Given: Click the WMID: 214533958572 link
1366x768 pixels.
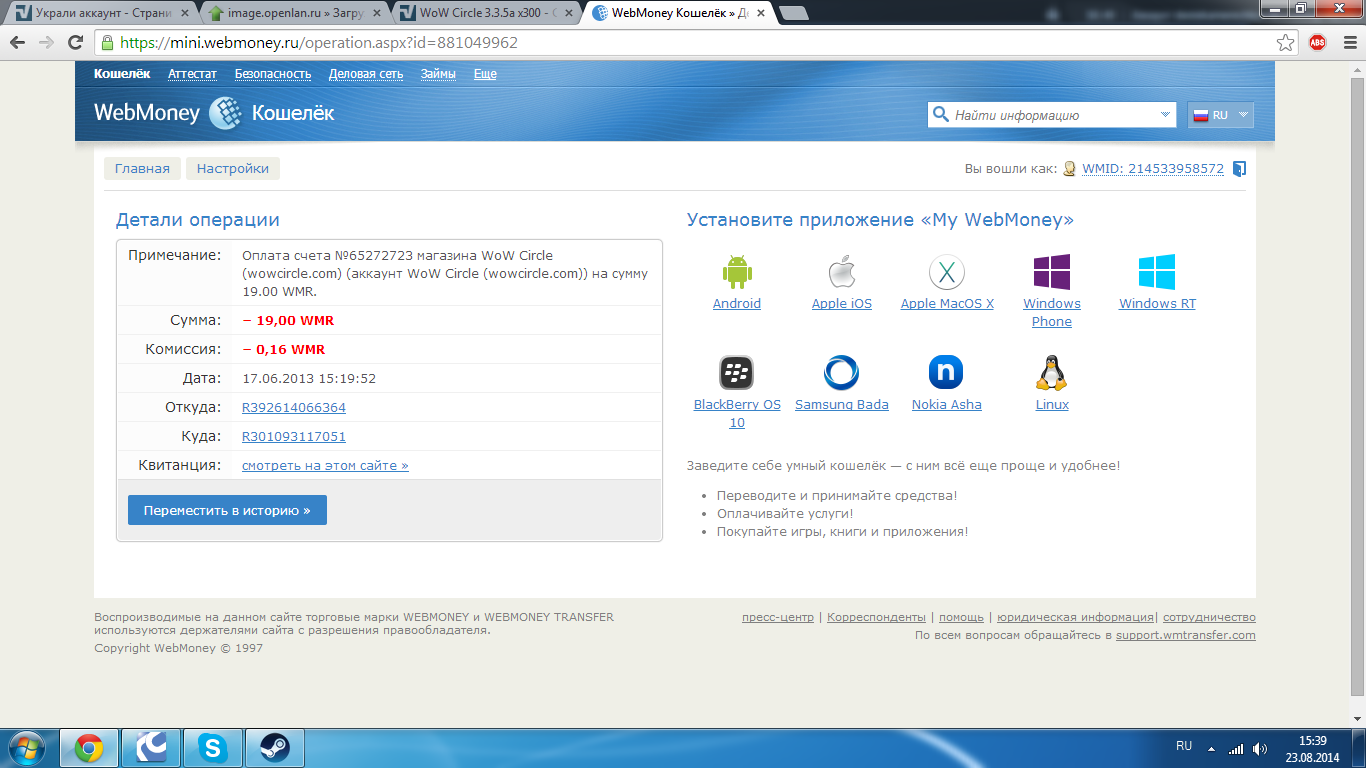Looking at the screenshot, I should coord(1153,169).
